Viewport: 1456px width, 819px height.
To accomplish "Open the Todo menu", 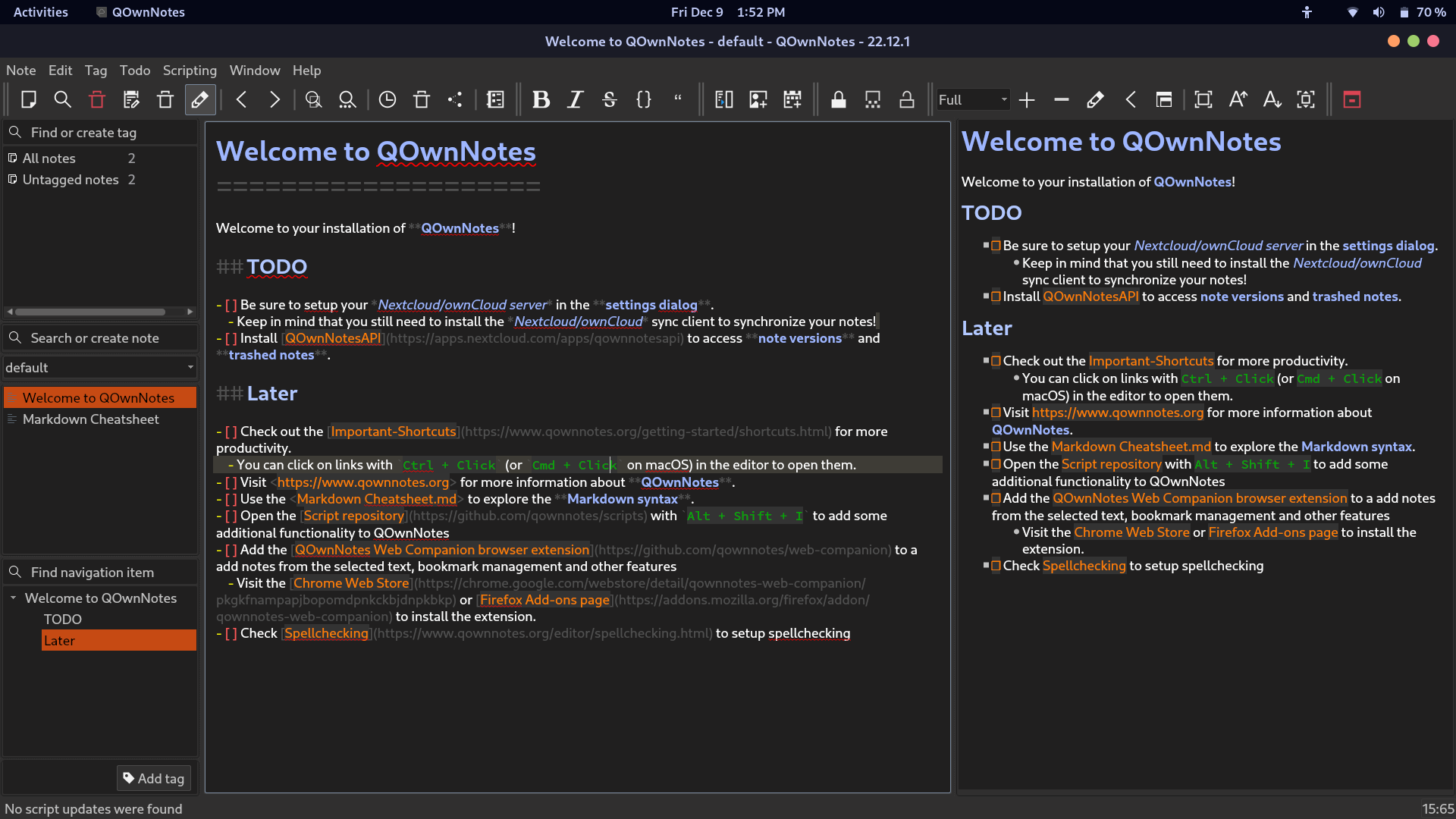I will point(134,70).
